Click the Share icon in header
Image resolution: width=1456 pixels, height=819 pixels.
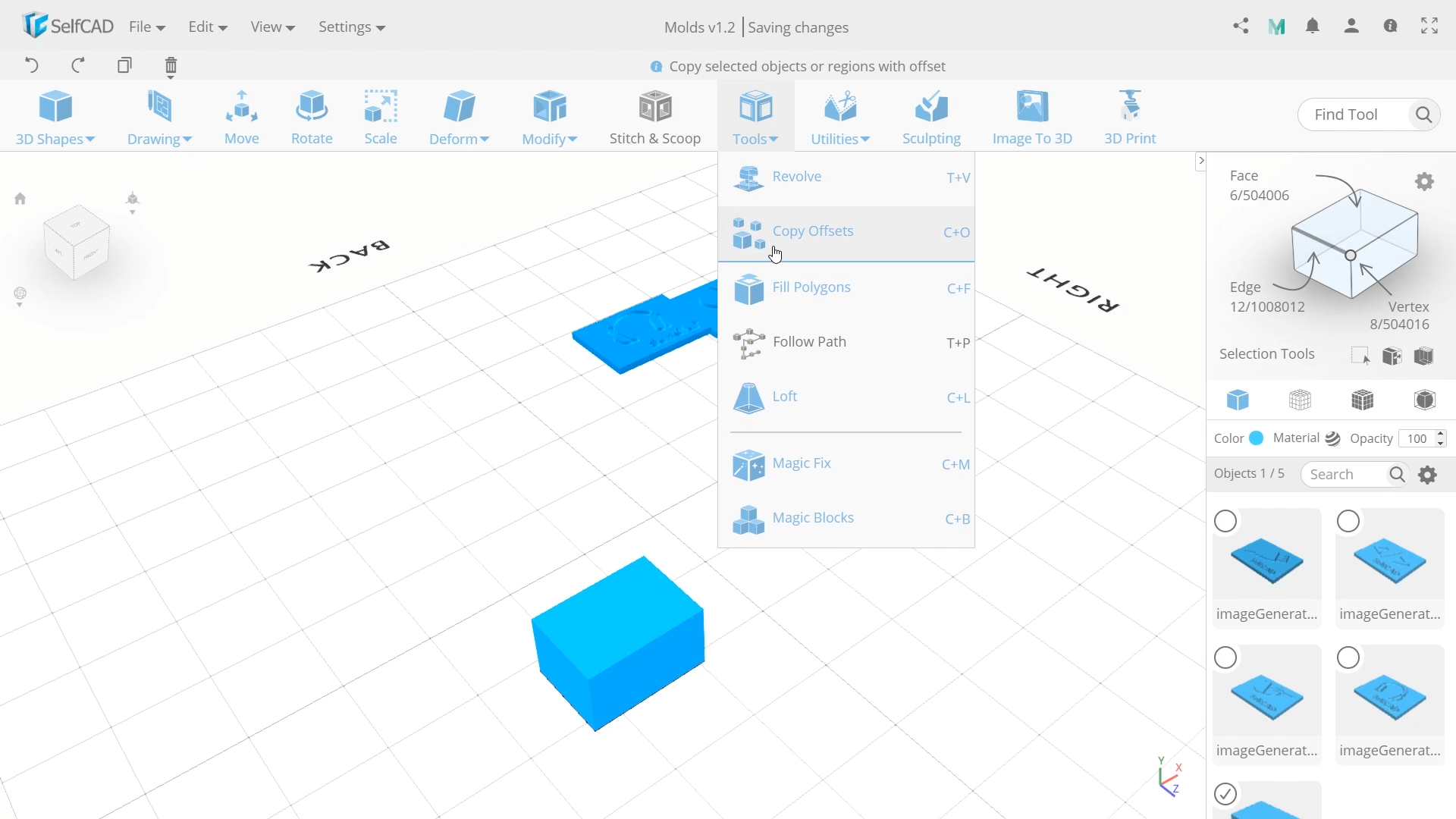coord(1241,27)
